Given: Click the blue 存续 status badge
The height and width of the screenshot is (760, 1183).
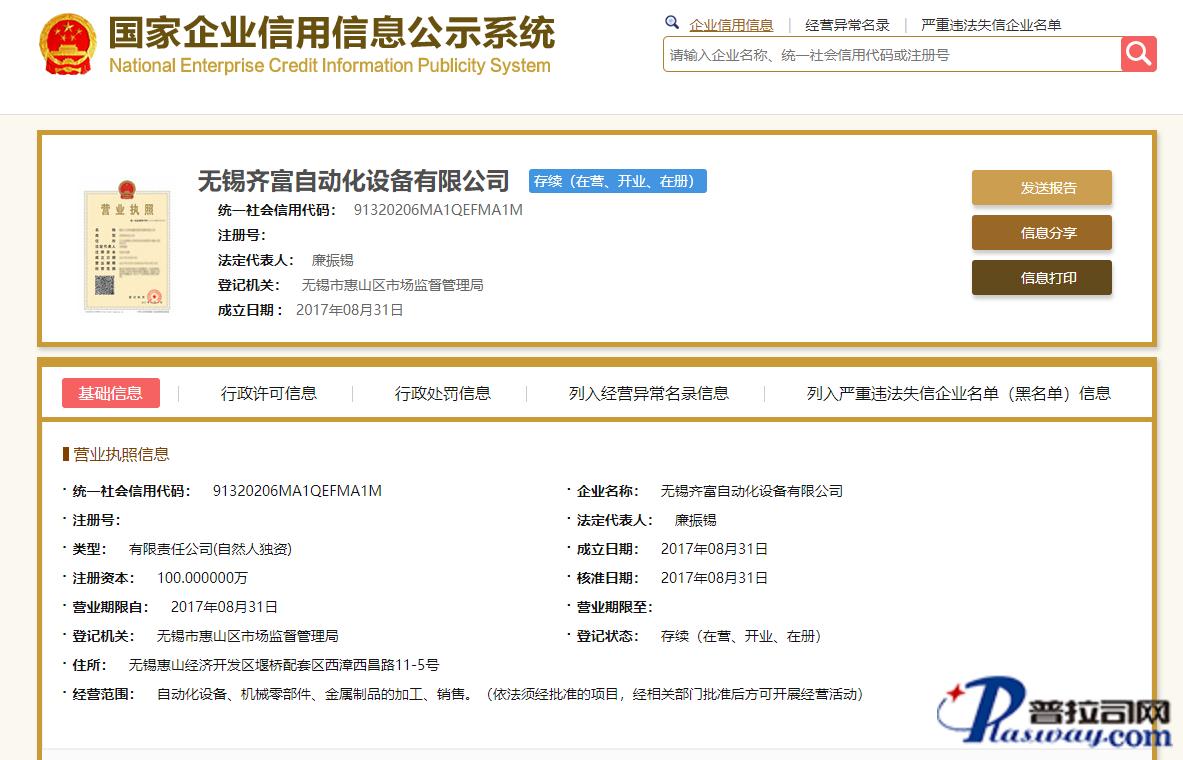Looking at the screenshot, I should click(x=617, y=181).
